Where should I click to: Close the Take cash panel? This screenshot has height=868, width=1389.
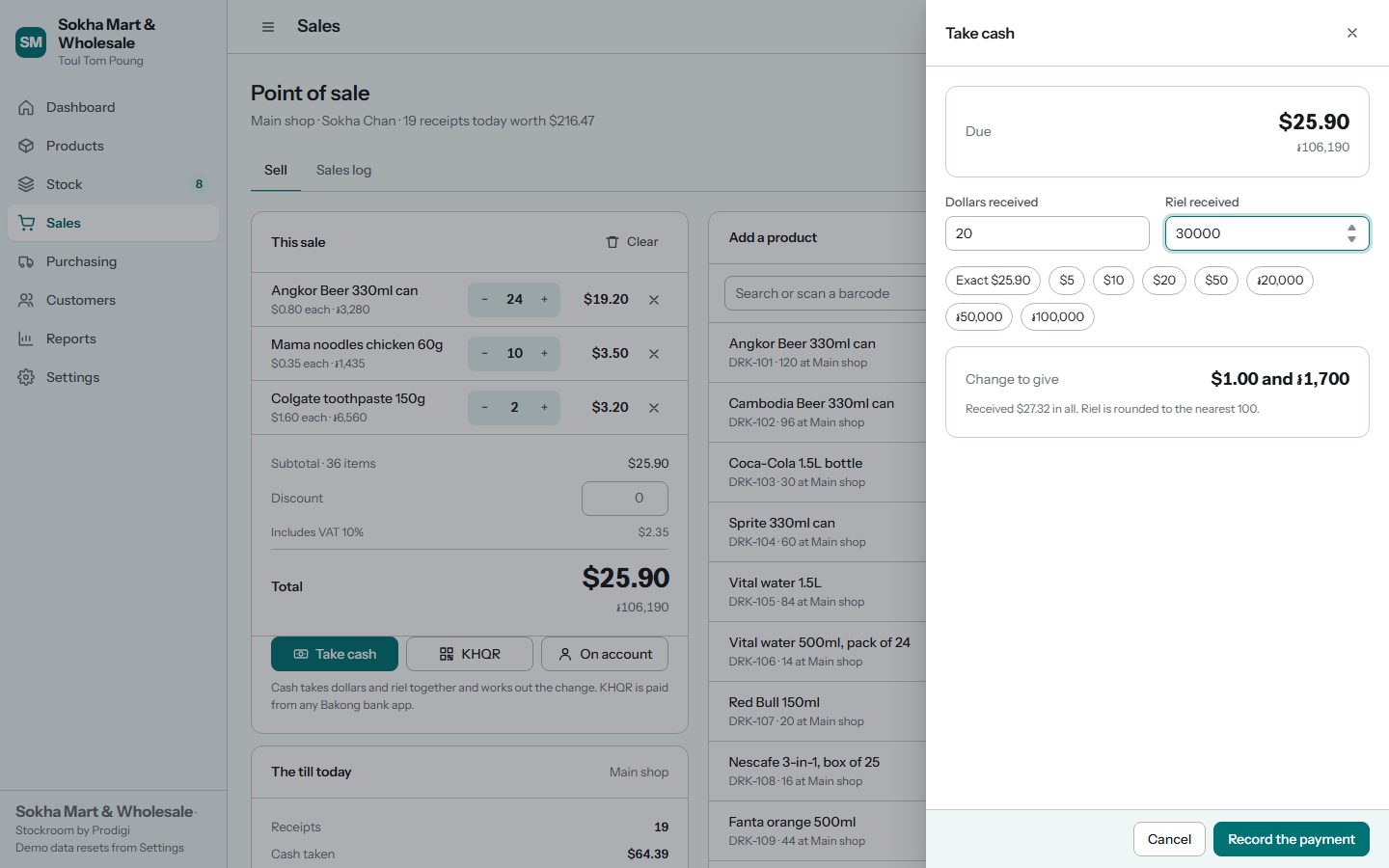1352,33
